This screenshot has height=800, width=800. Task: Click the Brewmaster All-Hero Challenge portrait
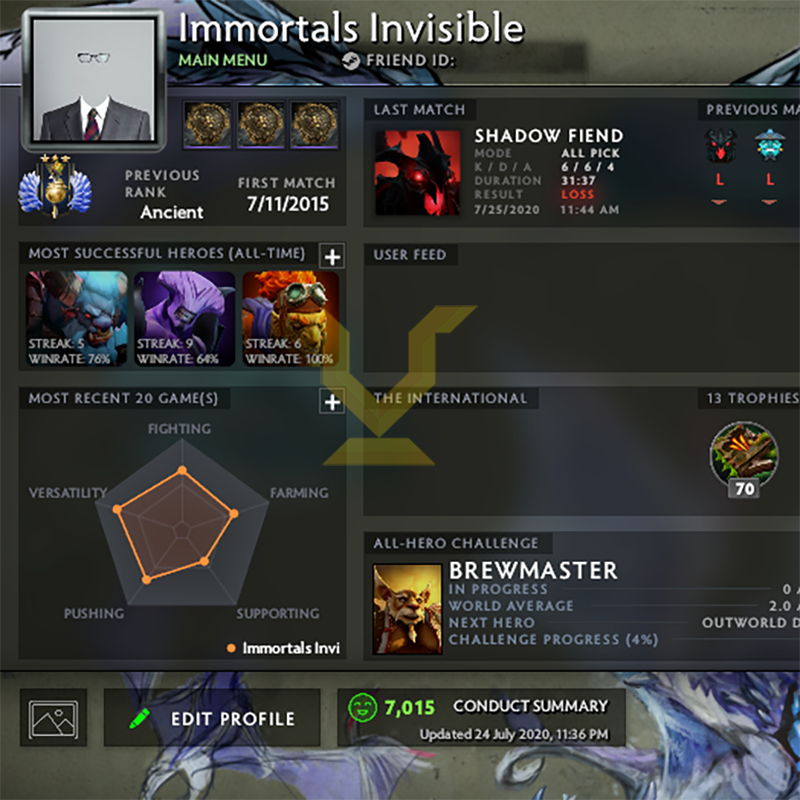tap(407, 608)
